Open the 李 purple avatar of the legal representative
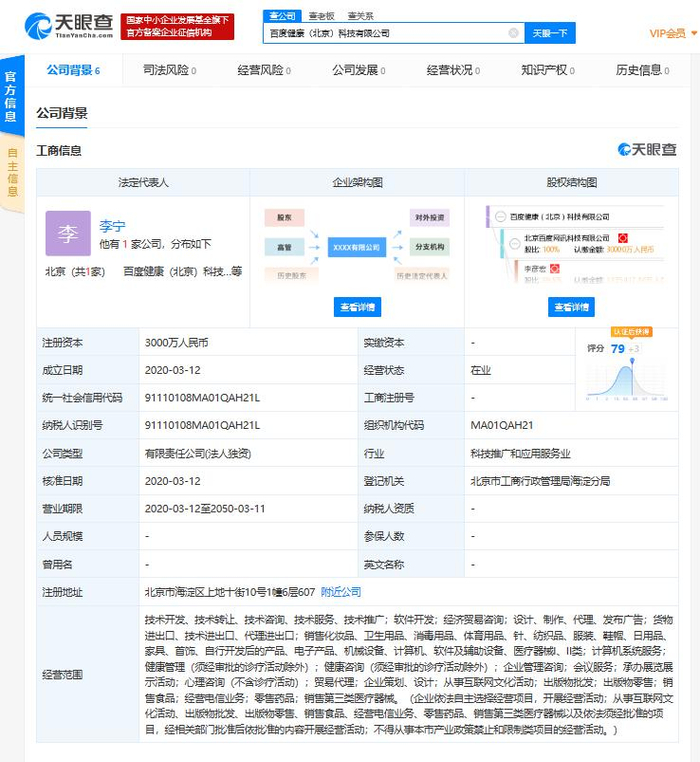The height and width of the screenshot is (762, 700). pos(68,233)
